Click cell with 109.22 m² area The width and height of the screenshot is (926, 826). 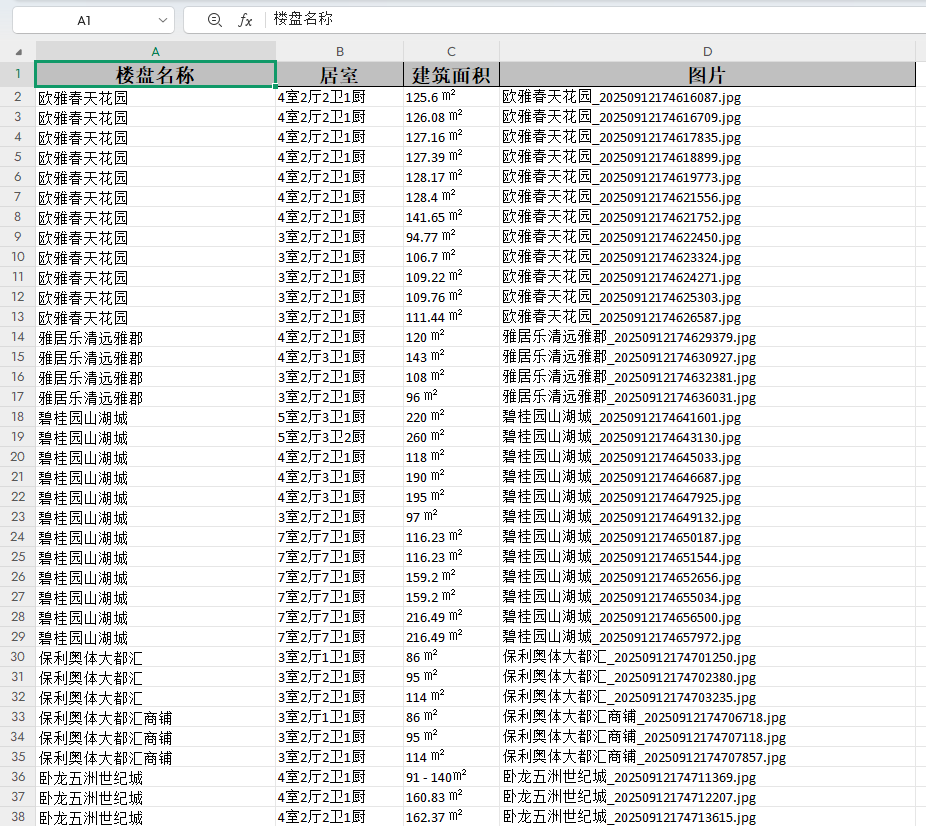[x=451, y=277]
